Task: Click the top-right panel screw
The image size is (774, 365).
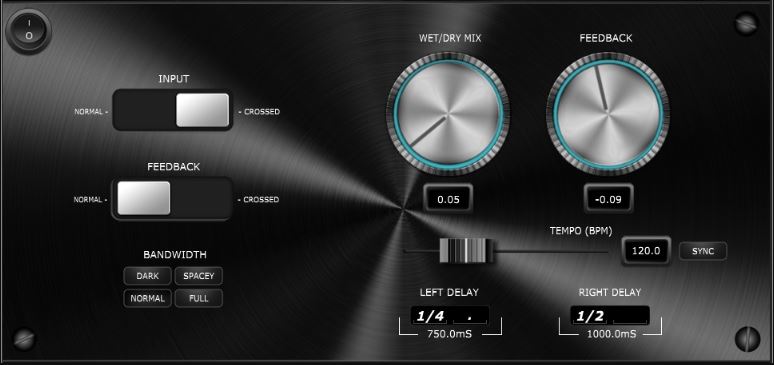Action: coord(746,23)
